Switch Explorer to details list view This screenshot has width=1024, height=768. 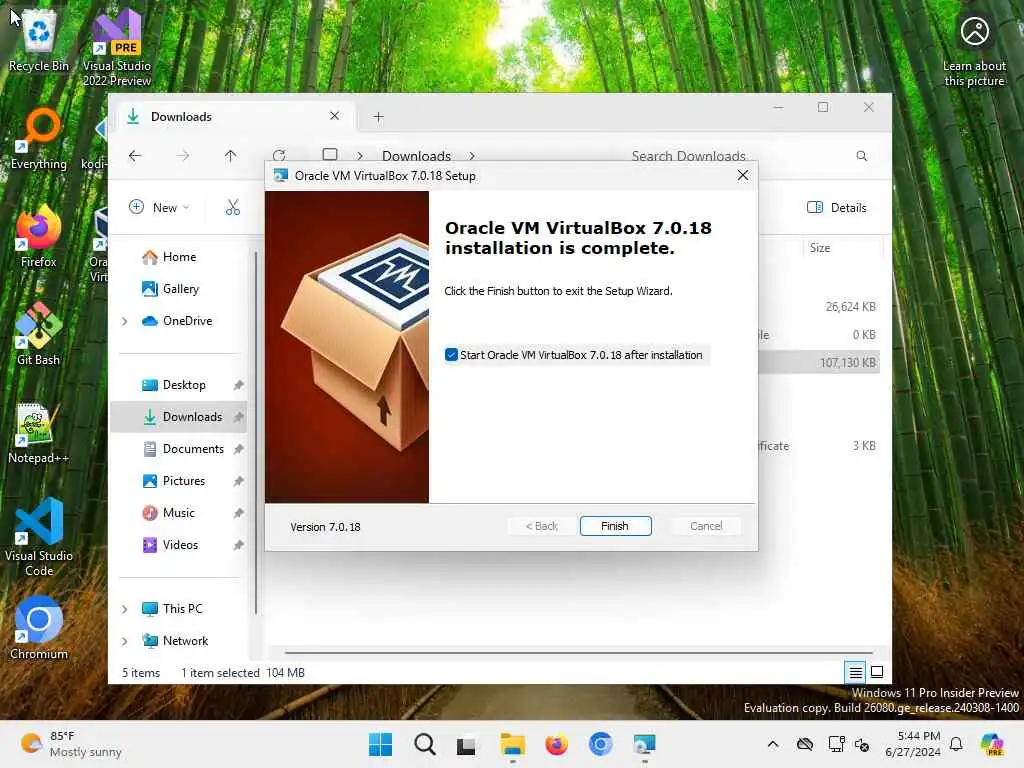(855, 671)
